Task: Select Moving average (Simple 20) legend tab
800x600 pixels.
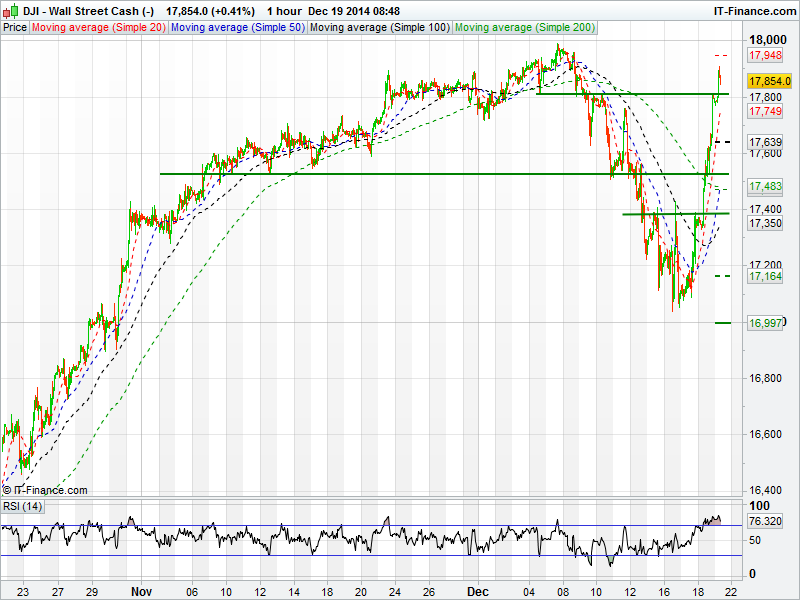Action: pos(99,27)
